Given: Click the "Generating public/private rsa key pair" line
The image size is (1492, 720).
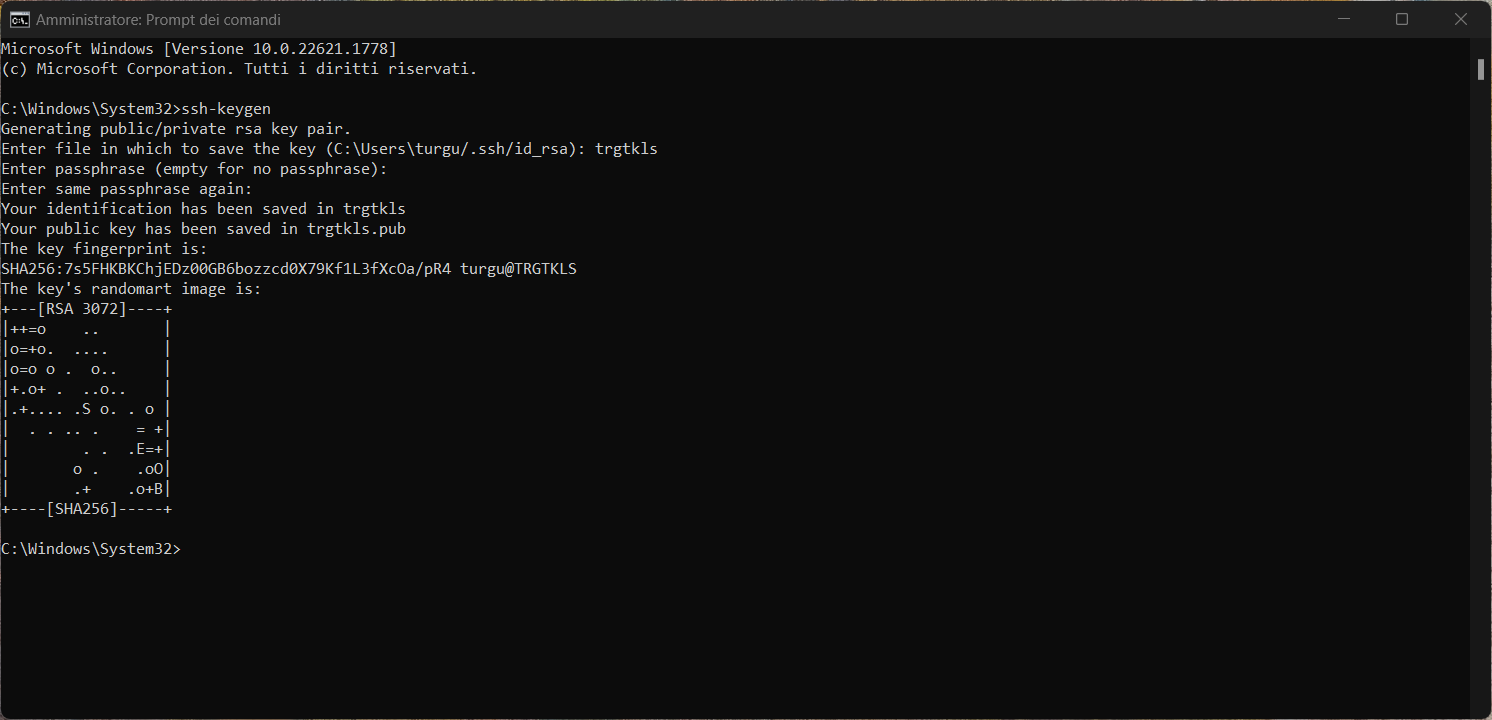Looking at the screenshot, I should coord(176,129).
